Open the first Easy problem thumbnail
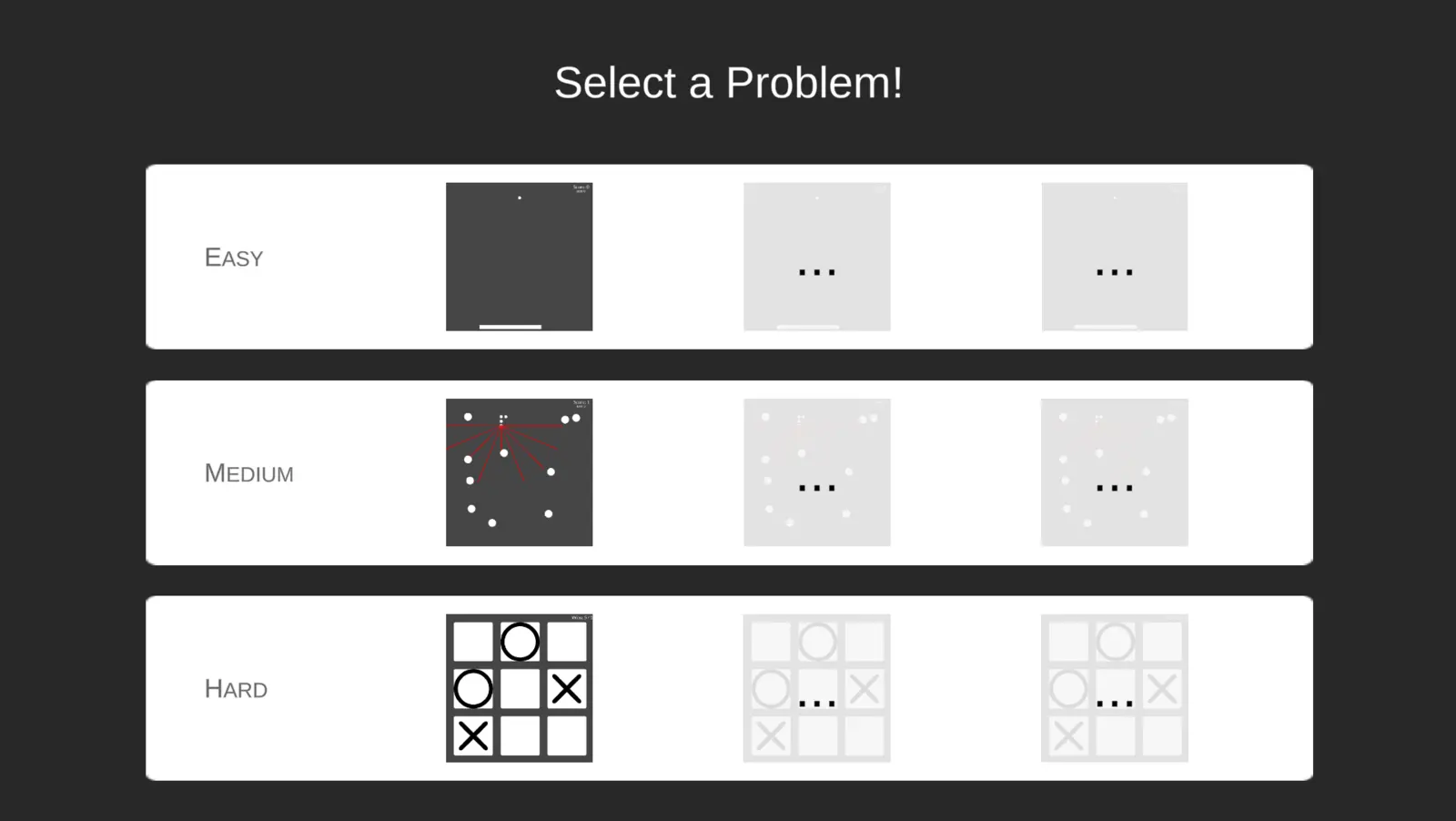Screen dimensions: 1456x821 coord(519,257)
